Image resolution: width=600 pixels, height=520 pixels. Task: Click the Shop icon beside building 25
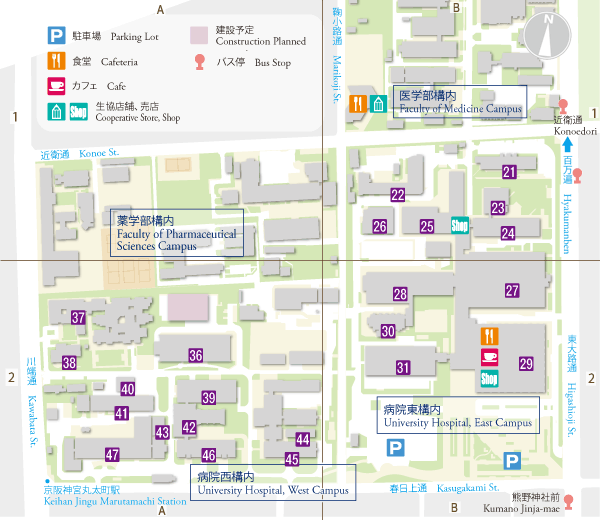(x=460, y=226)
